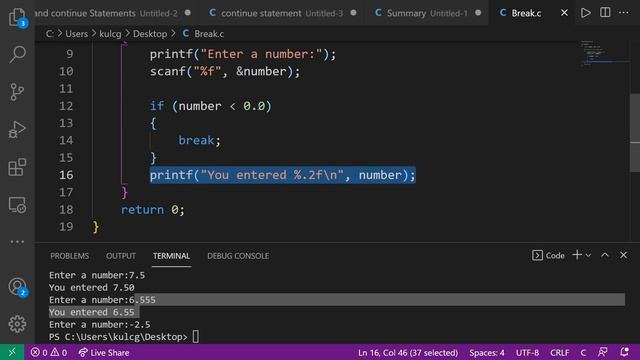This screenshot has width=640, height=360.
Task: Click the editor vertical scrollbar
Action: point(635,133)
